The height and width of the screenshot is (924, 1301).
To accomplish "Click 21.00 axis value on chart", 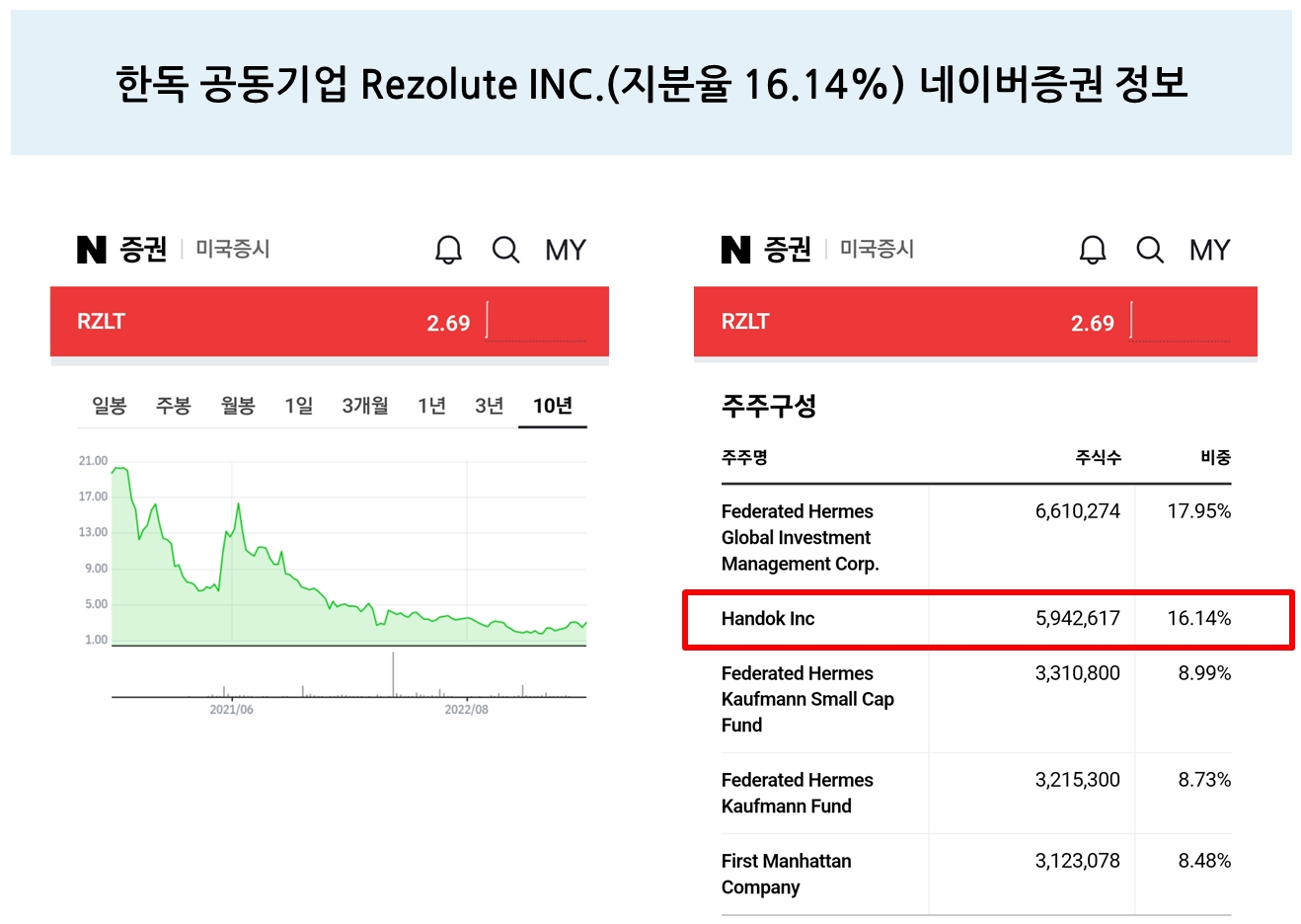I will tap(94, 461).
